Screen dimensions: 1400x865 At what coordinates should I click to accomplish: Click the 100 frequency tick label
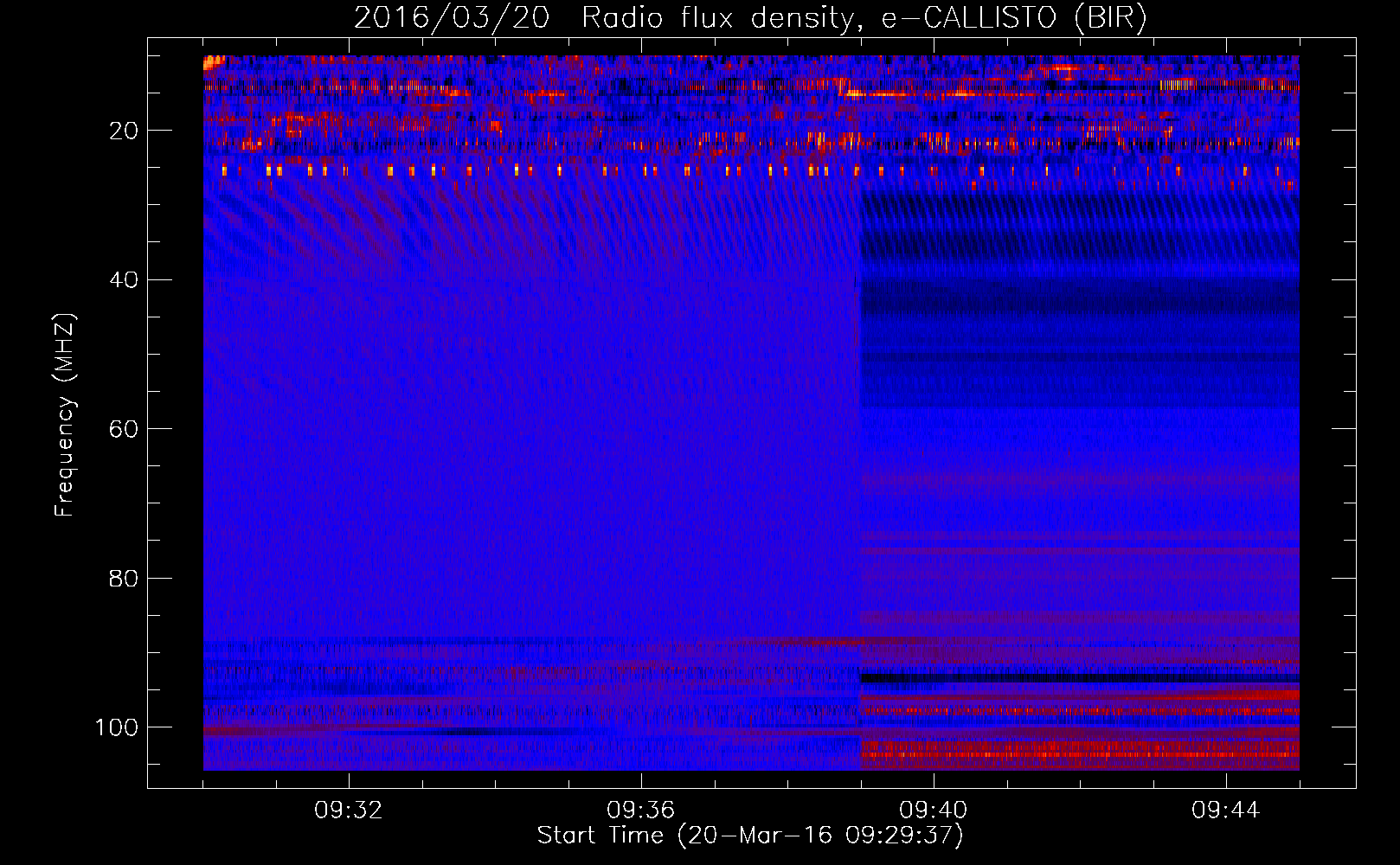click(x=117, y=727)
